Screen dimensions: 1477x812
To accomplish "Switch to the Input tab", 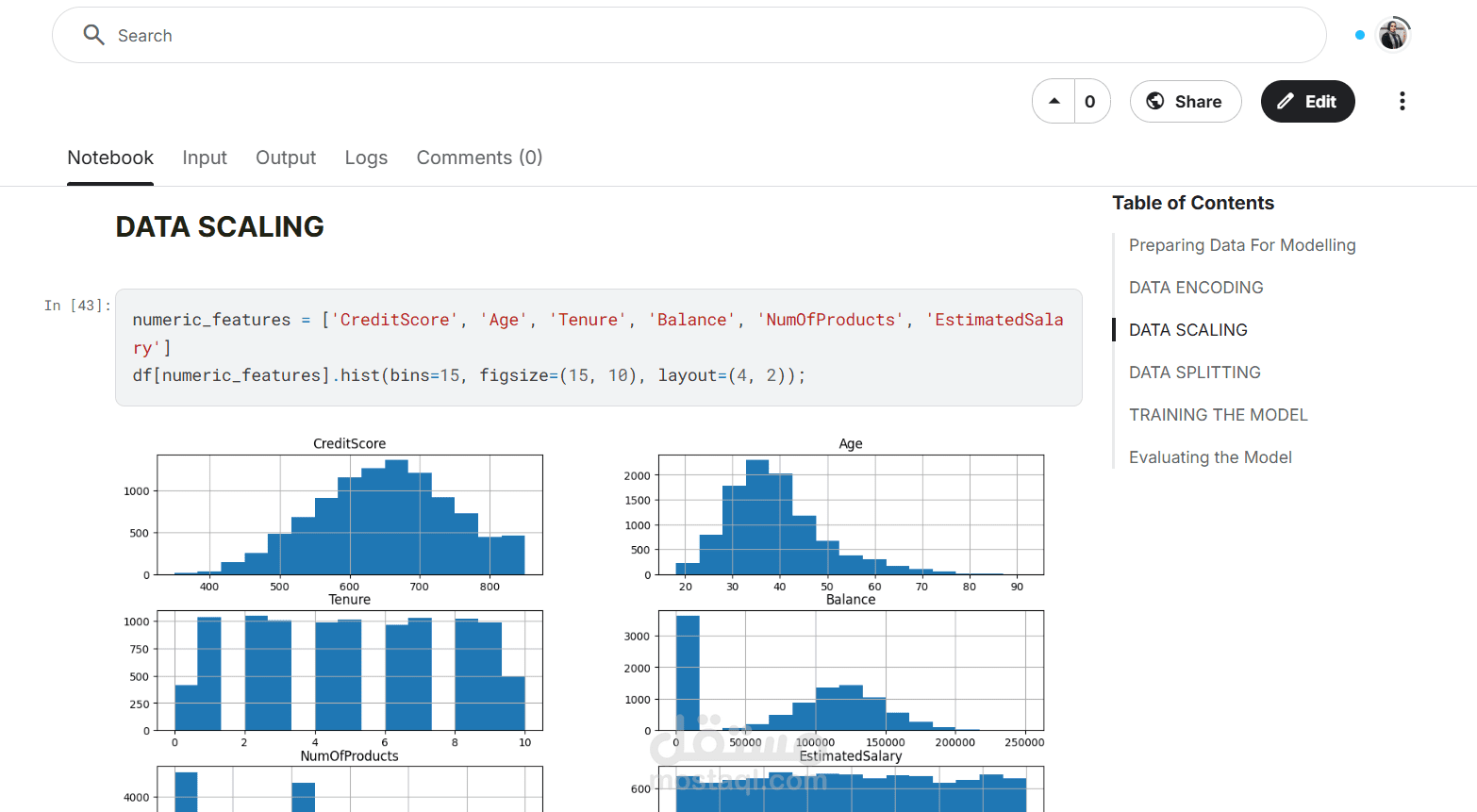I will coord(205,157).
